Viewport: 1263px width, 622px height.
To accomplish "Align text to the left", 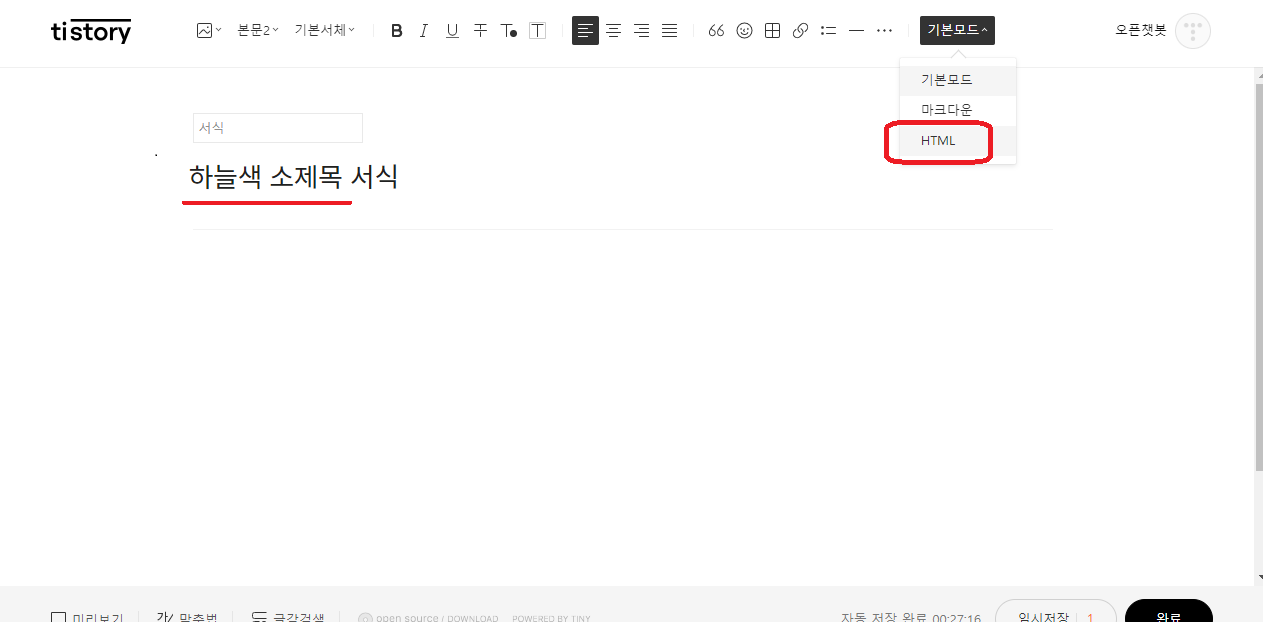I will 585,31.
